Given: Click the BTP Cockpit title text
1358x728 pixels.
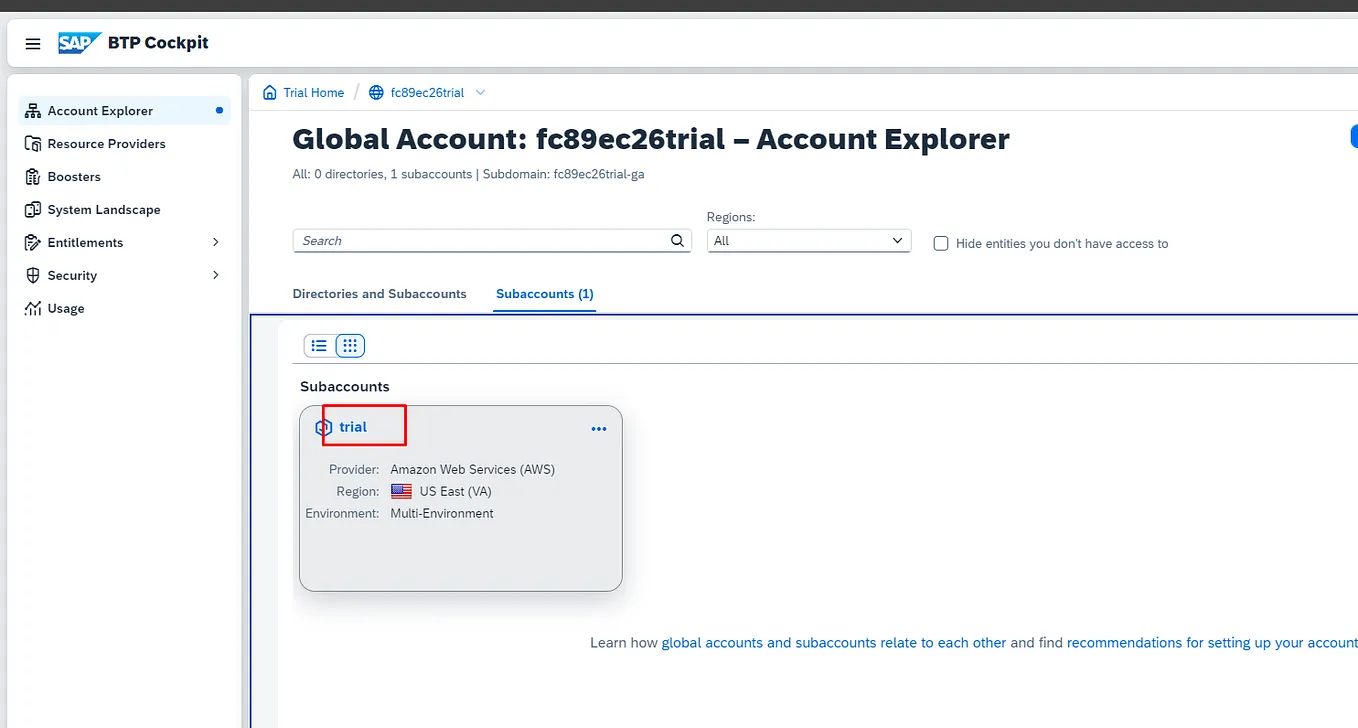Looking at the screenshot, I should 158,43.
